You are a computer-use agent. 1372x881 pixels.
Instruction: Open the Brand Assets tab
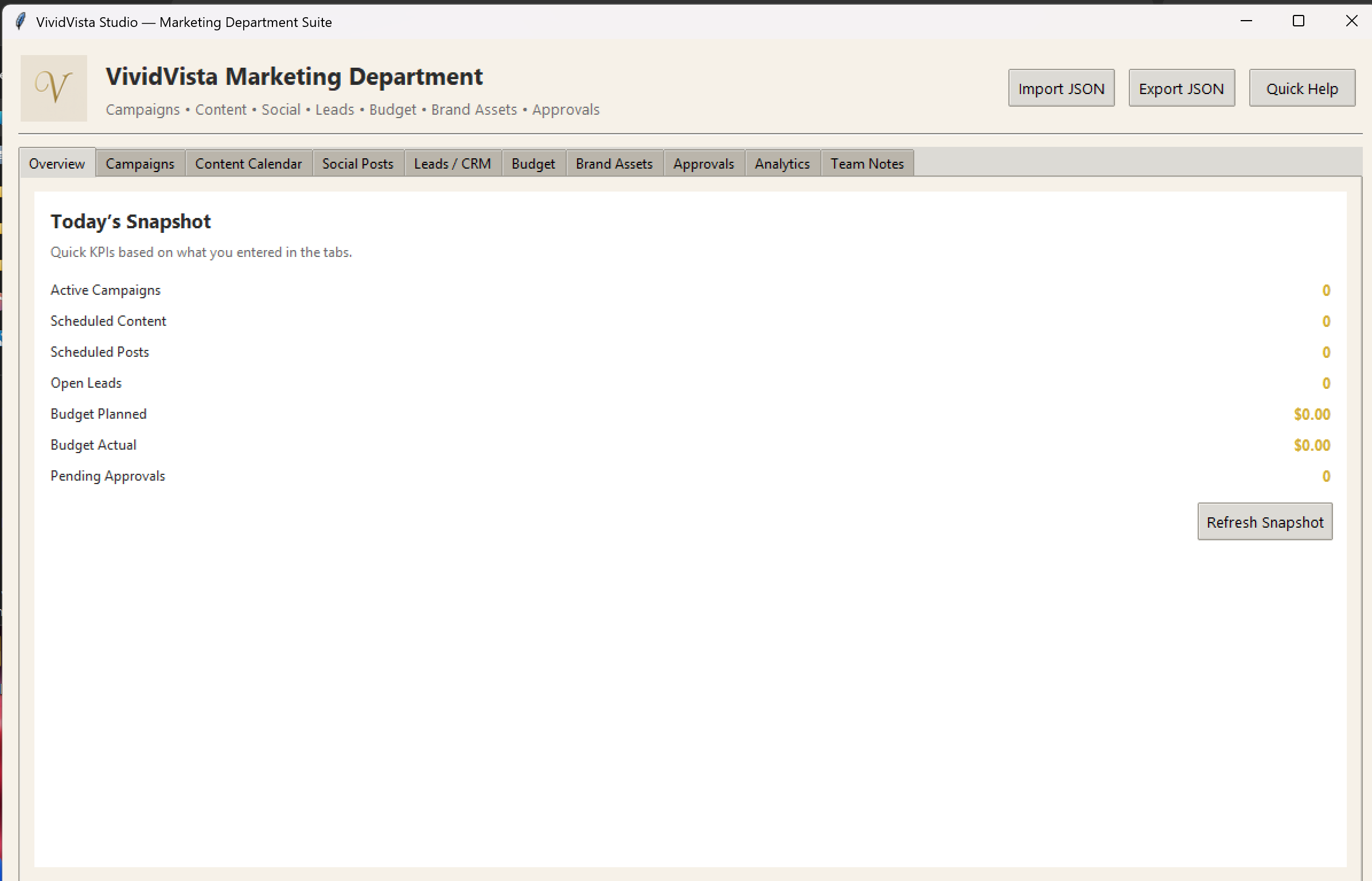(x=614, y=163)
